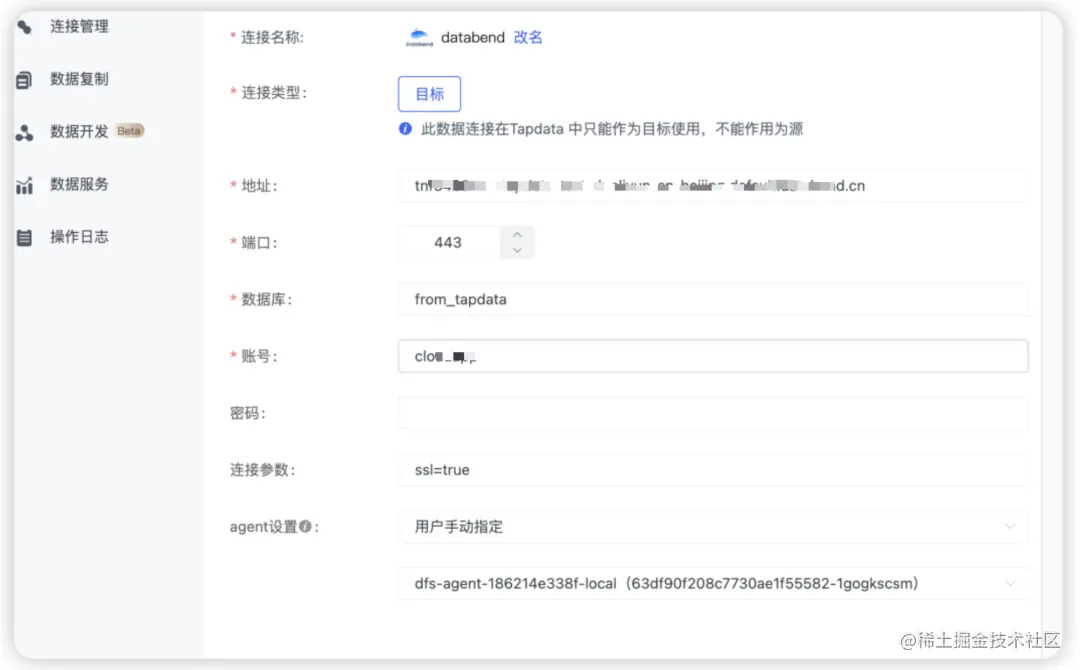
Task: Click the 数据复制 copy icon
Action: pyautogui.click(x=23, y=80)
